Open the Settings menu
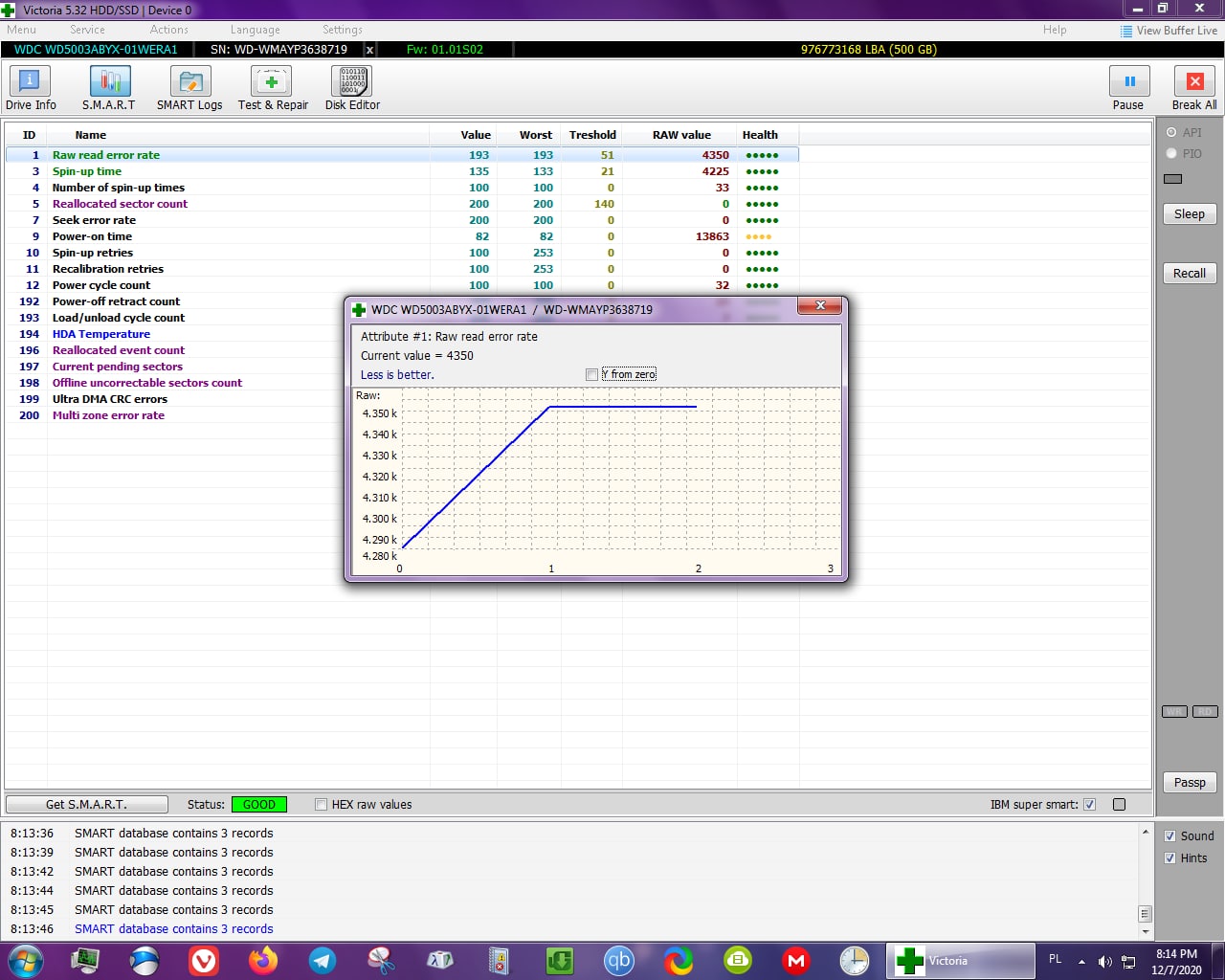Screen dimensions: 1225x980 tap(343, 30)
